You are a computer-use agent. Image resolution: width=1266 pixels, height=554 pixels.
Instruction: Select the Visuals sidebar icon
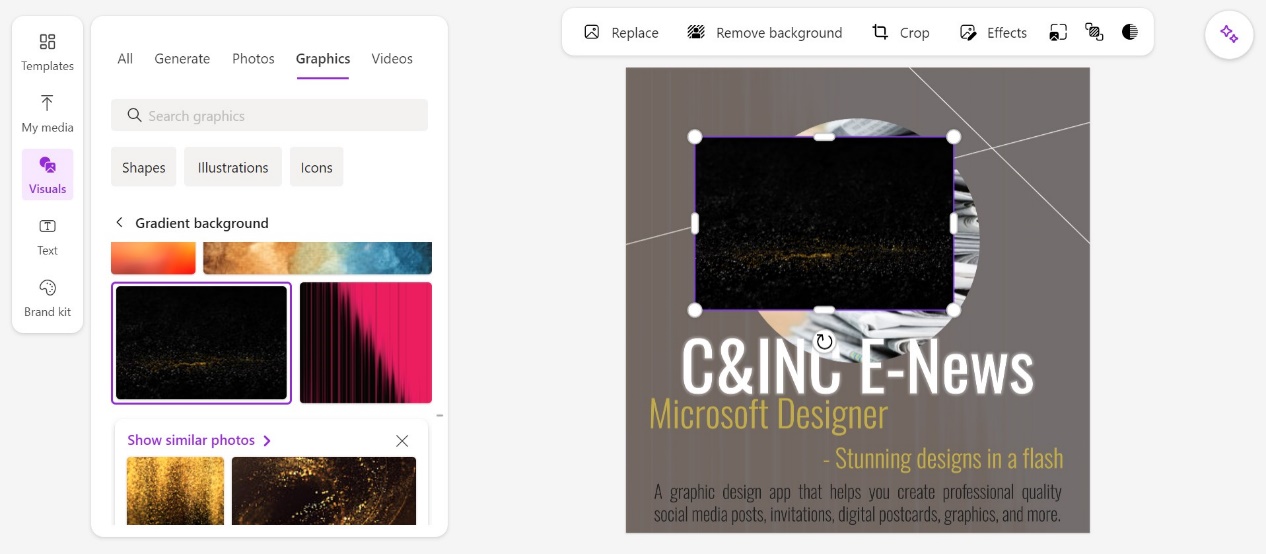(x=47, y=174)
